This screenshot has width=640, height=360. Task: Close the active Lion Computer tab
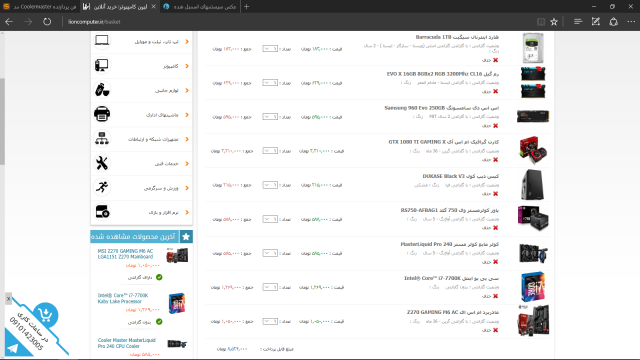click(153, 7)
